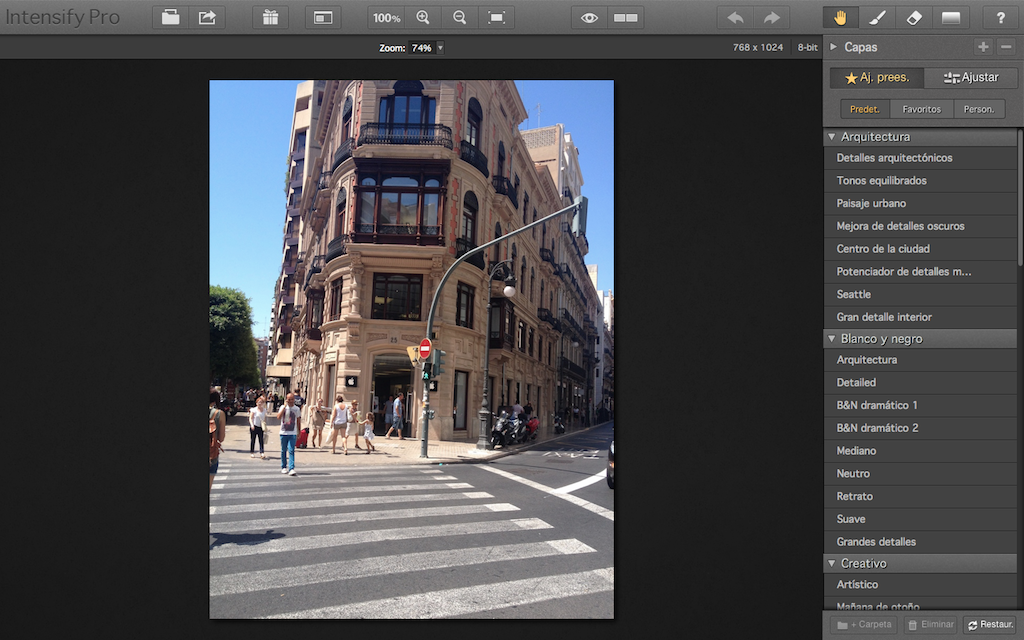Apply Arquitectura preset under Blanco y negro

click(920, 360)
